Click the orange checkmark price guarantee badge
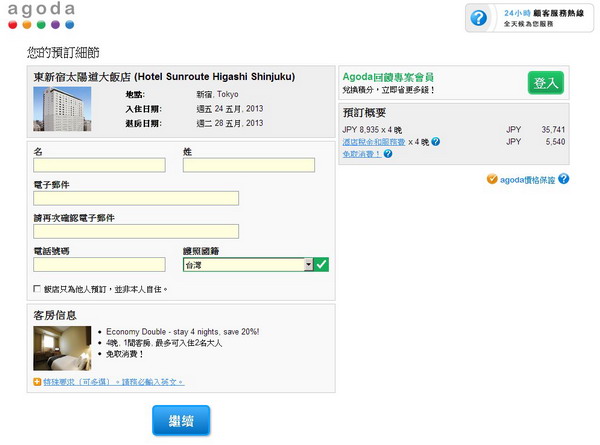The height and width of the screenshot is (445, 600). (x=492, y=179)
